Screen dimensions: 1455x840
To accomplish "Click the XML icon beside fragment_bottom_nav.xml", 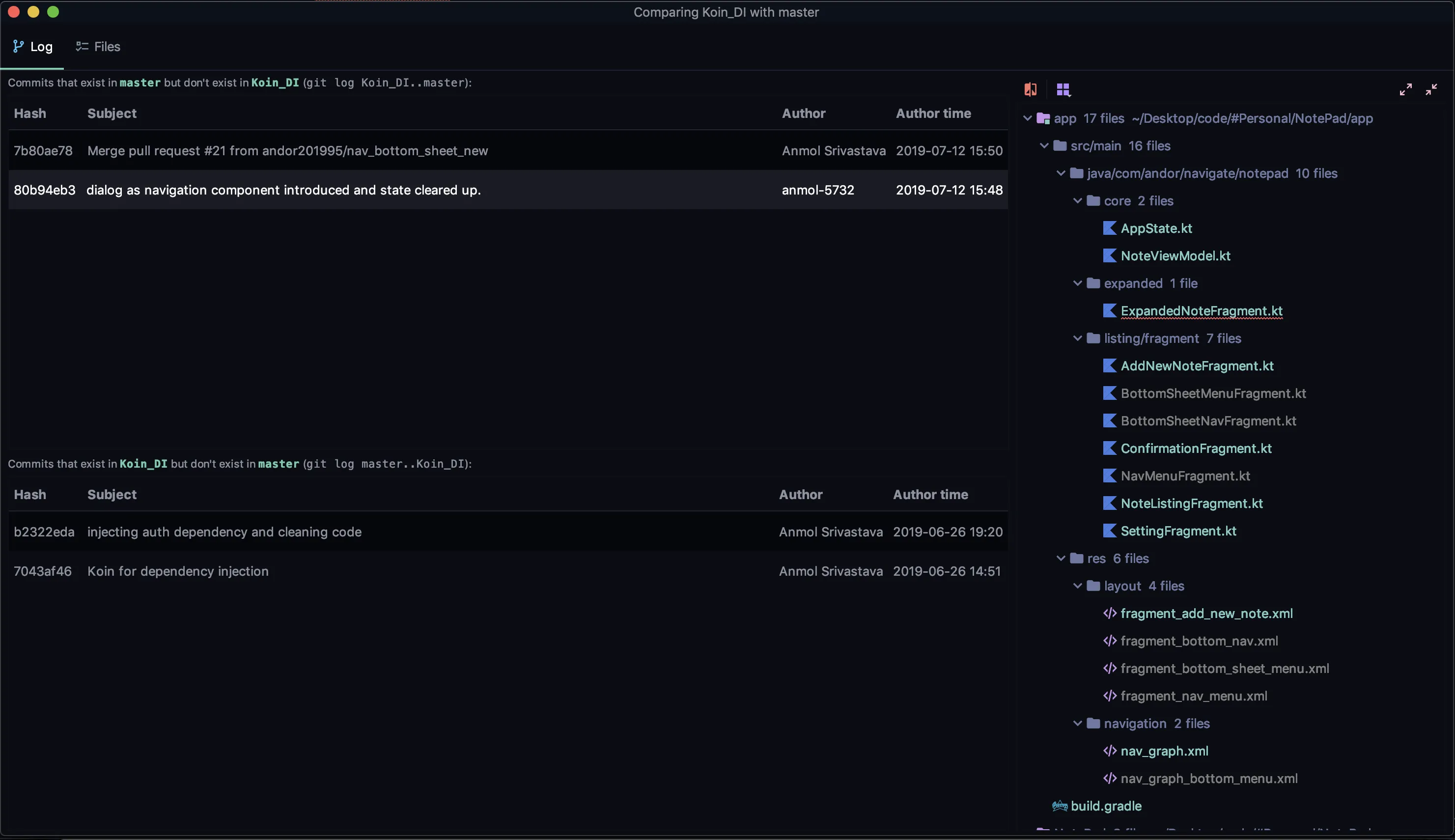I will point(1109,641).
